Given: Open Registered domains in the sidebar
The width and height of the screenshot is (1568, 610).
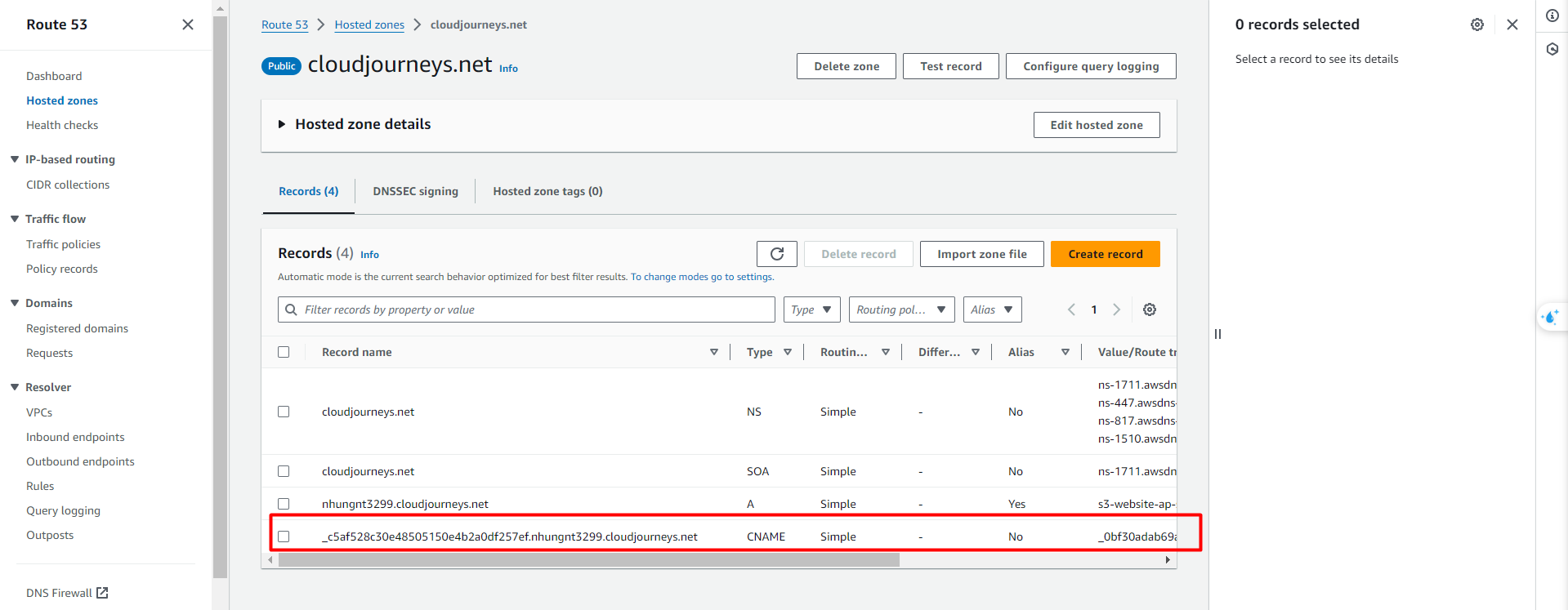Looking at the screenshot, I should coord(77,328).
